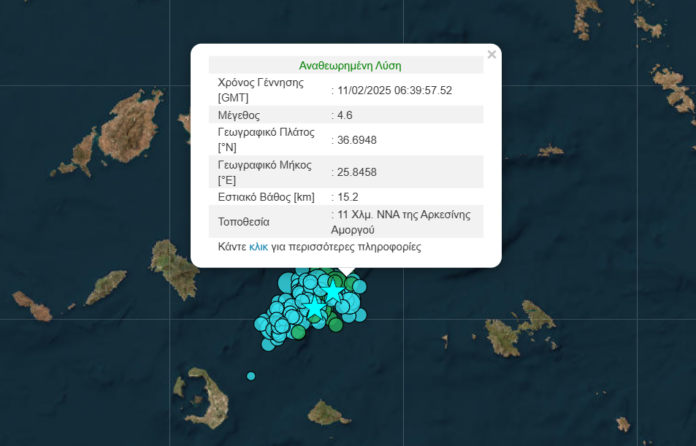This screenshot has height=446, width=696.
Task: Click the 'Αναθεωρημένη Λύση' popup header
Action: [350, 66]
